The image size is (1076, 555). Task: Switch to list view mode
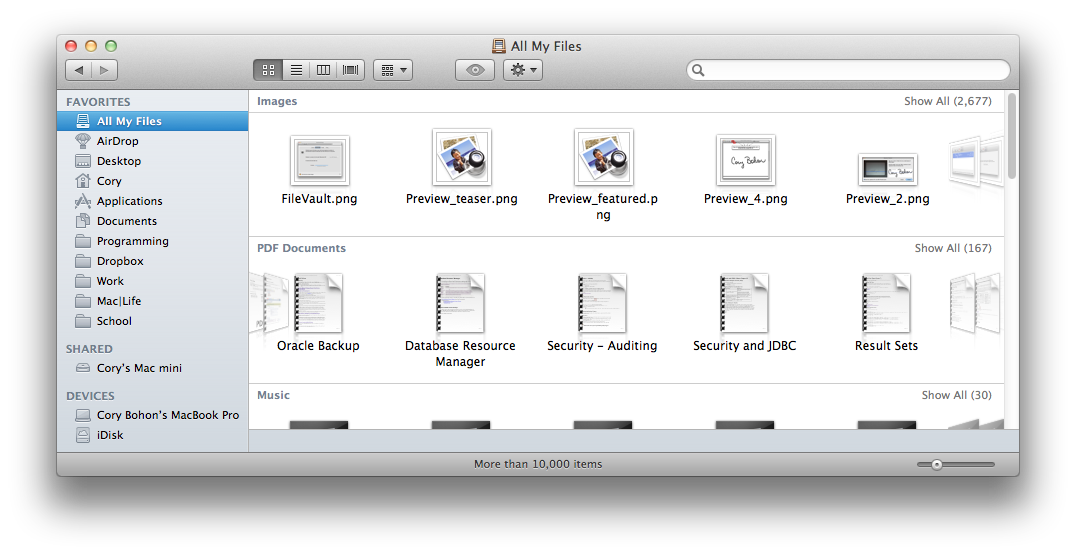pyautogui.click(x=296, y=70)
